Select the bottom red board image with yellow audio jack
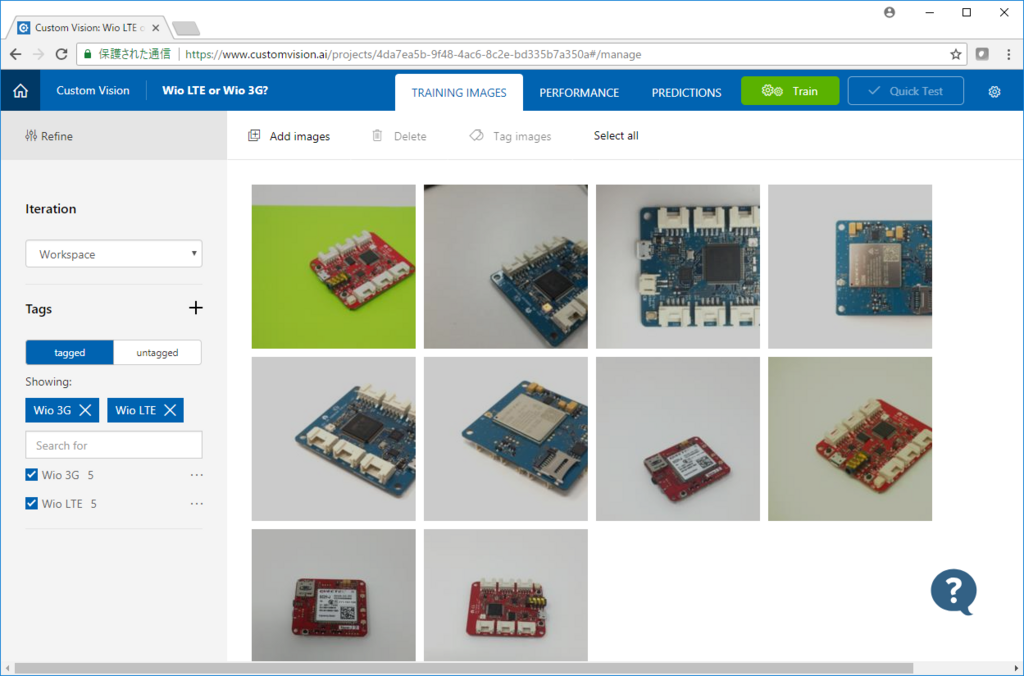Image resolution: width=1024 pixels, height=676 pixels. tap(505, 595)
